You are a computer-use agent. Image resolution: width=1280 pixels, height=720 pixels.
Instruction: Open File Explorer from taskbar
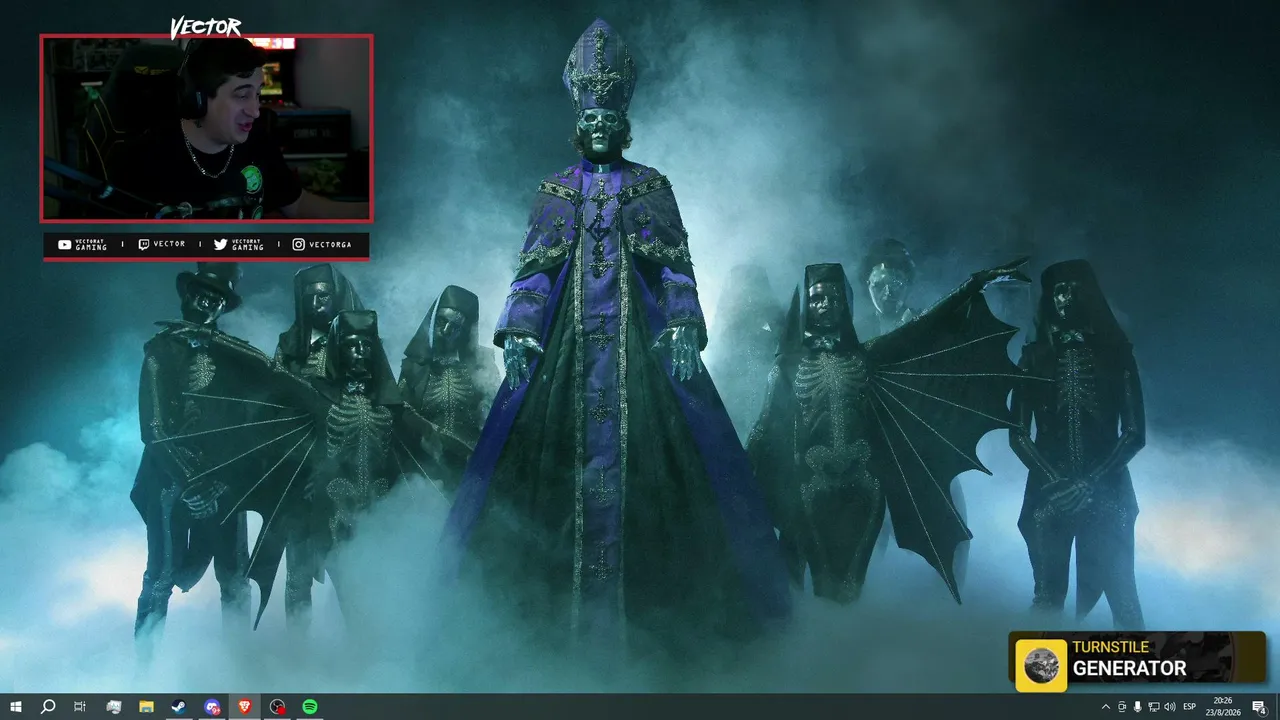click(146, 707)
